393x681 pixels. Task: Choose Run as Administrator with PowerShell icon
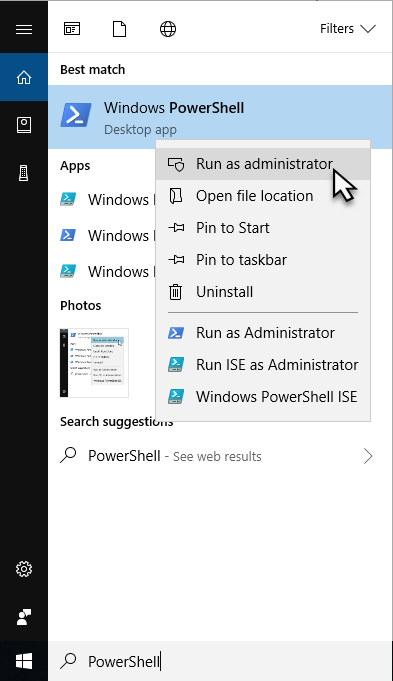(263, 333)
